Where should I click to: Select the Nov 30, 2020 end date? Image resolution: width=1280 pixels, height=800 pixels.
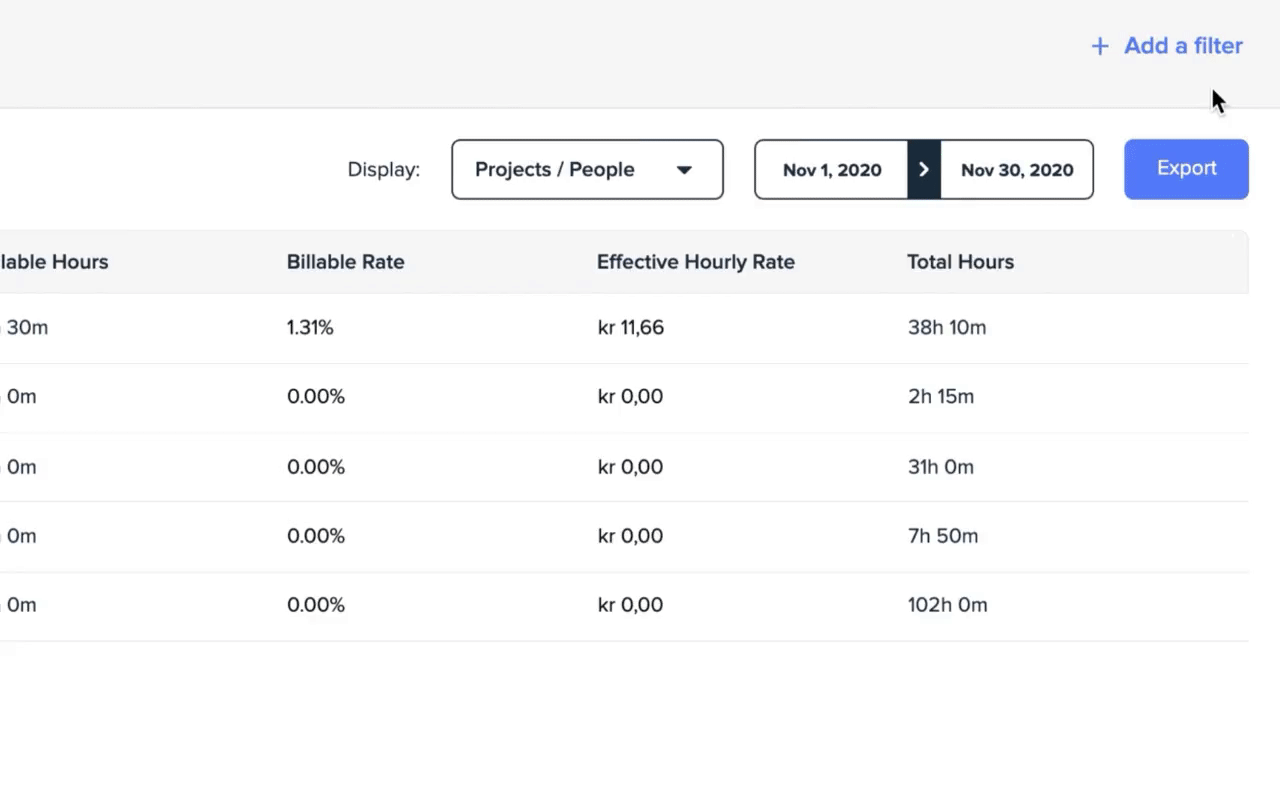click(1016, 170)
